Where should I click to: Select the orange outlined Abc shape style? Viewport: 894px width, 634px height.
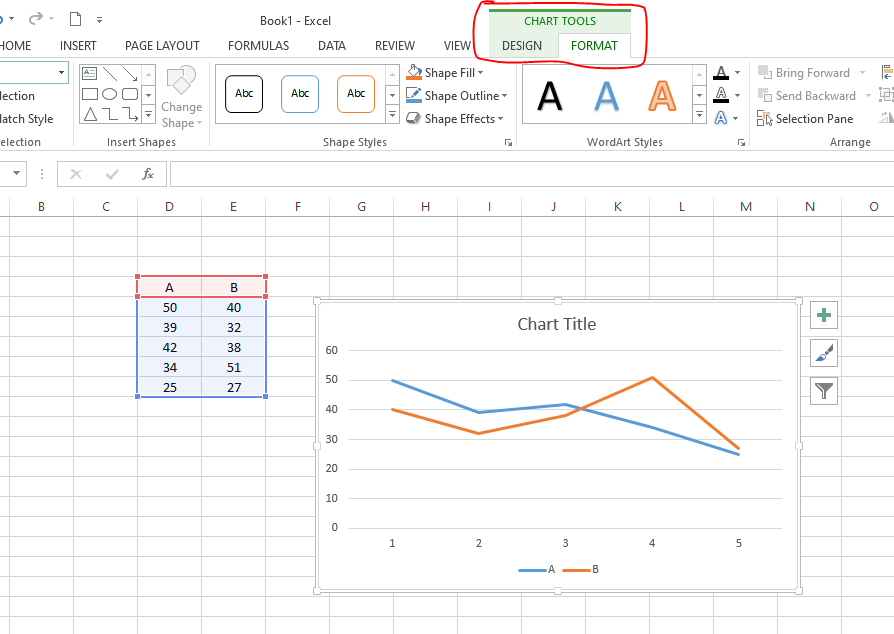(356, 94)
